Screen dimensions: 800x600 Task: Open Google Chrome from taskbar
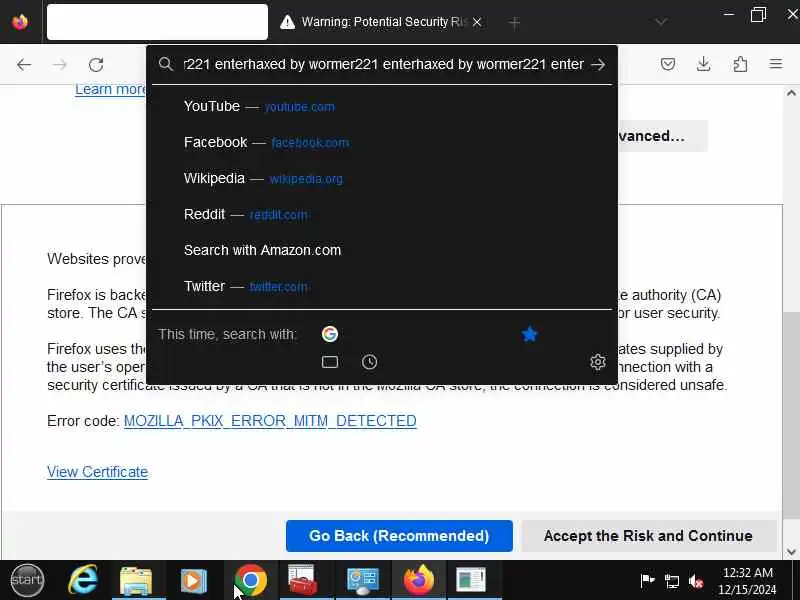[x=251, y=580]
